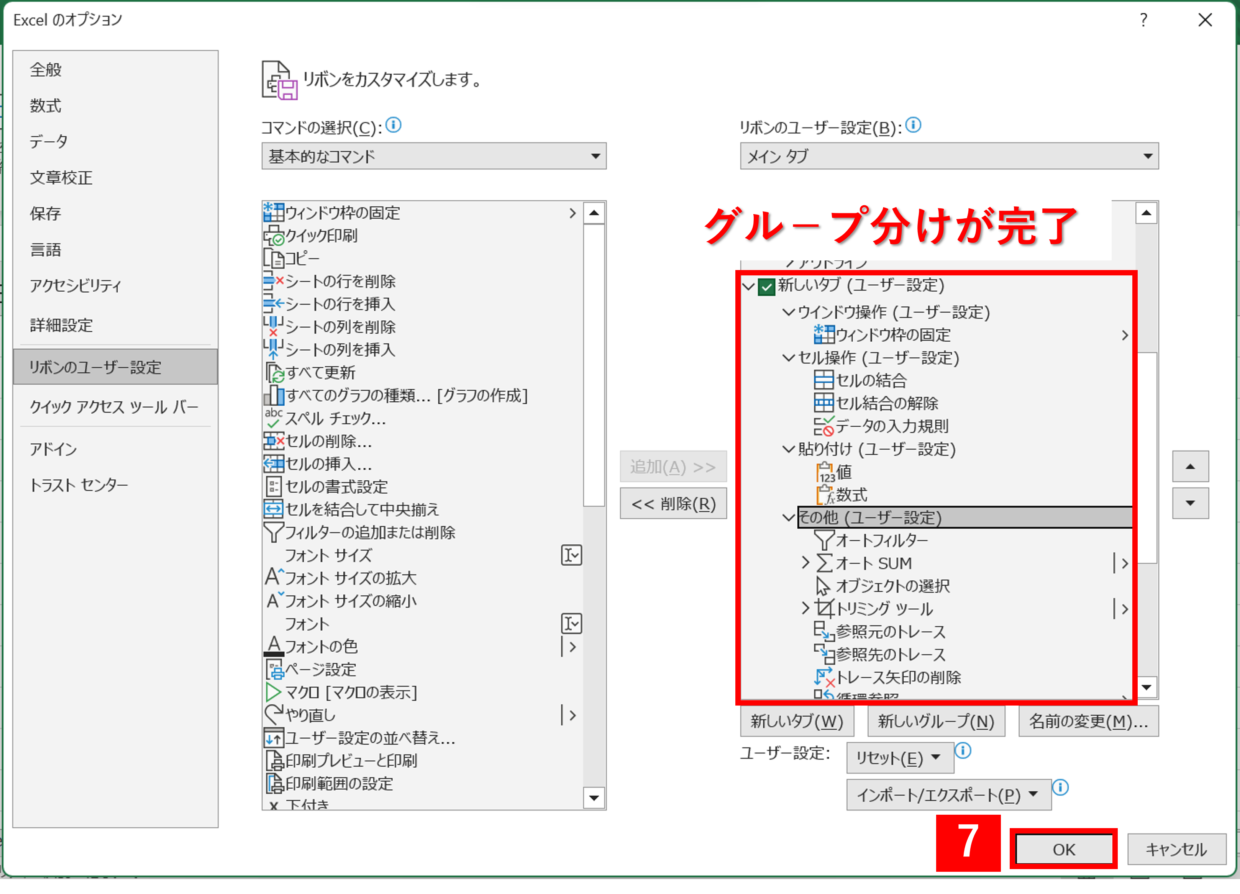Collapse the 新しいタブ (ユーザー設定) tree node
This screenshot has height=894, width=1240.
coord(748,287)
